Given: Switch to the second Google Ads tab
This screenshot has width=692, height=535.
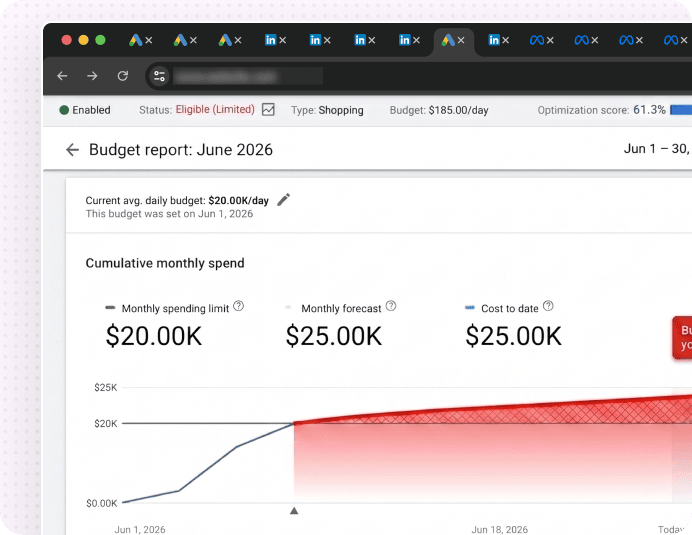Looking at the screenshot, I should point(180,41).
